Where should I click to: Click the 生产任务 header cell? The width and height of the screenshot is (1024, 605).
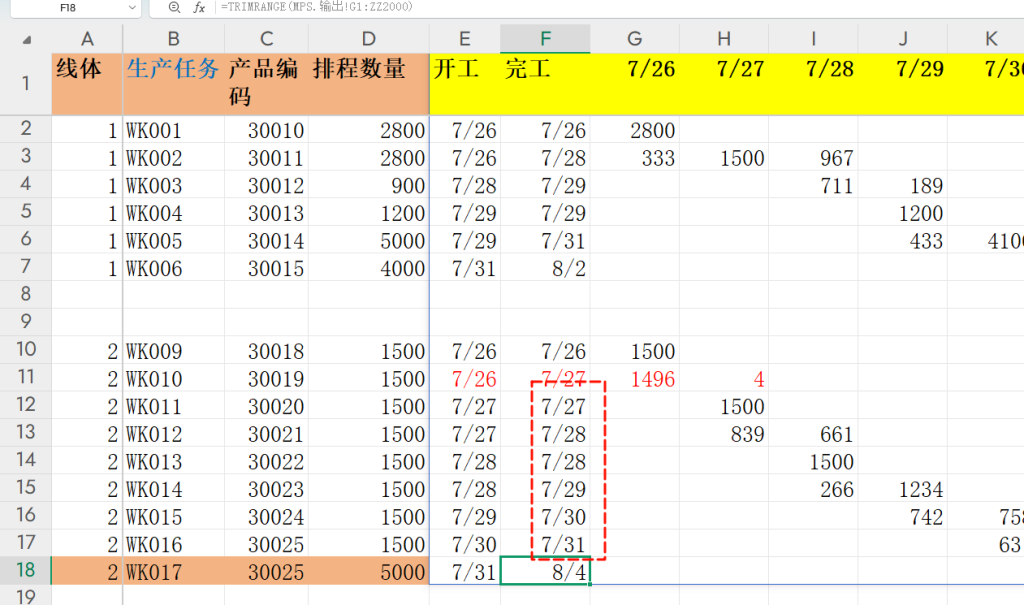173,84
